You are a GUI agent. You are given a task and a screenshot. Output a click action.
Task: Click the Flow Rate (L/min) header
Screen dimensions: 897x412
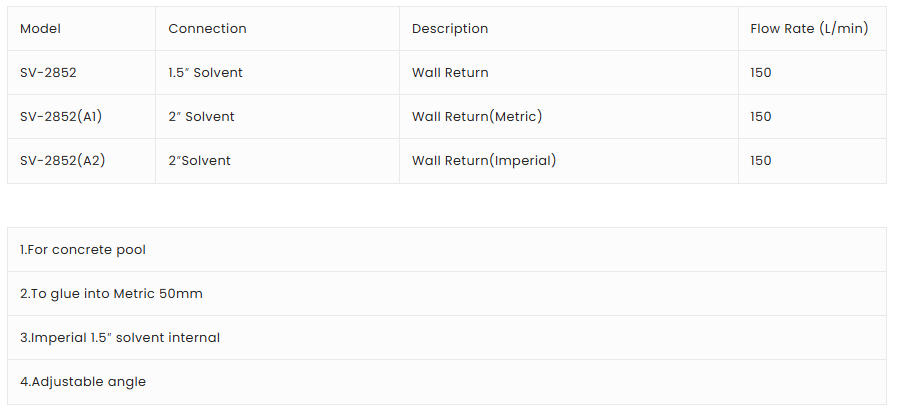[x=809, y=29]
